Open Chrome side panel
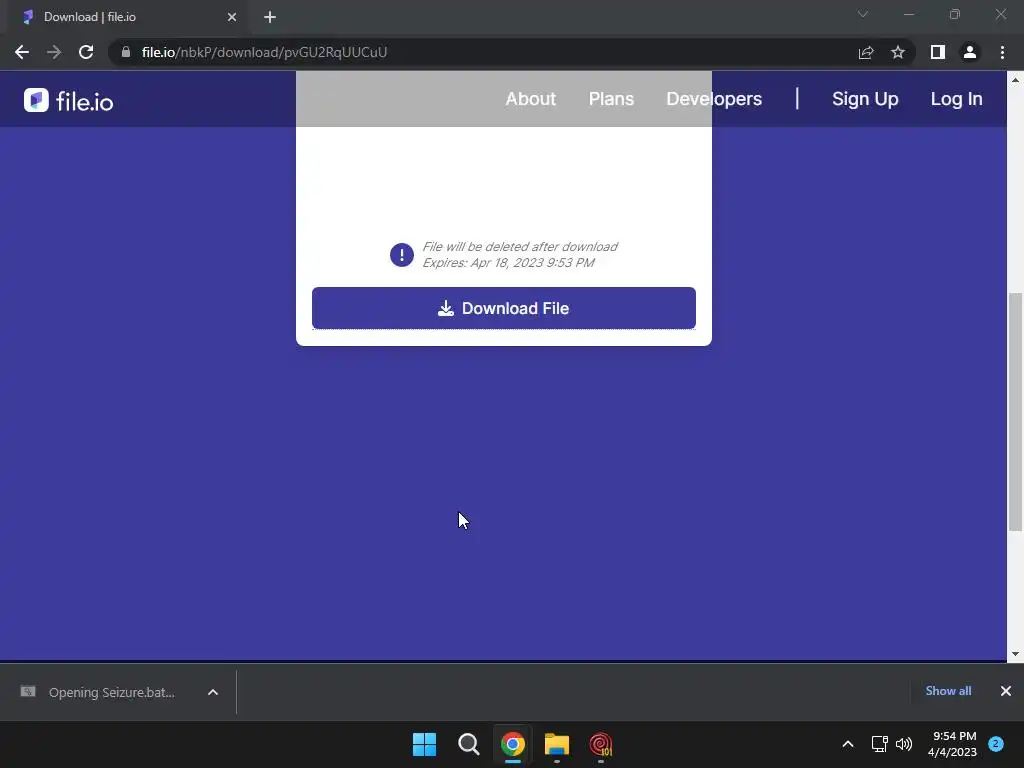Screen dimensions: 1024x768 (938, 52)
